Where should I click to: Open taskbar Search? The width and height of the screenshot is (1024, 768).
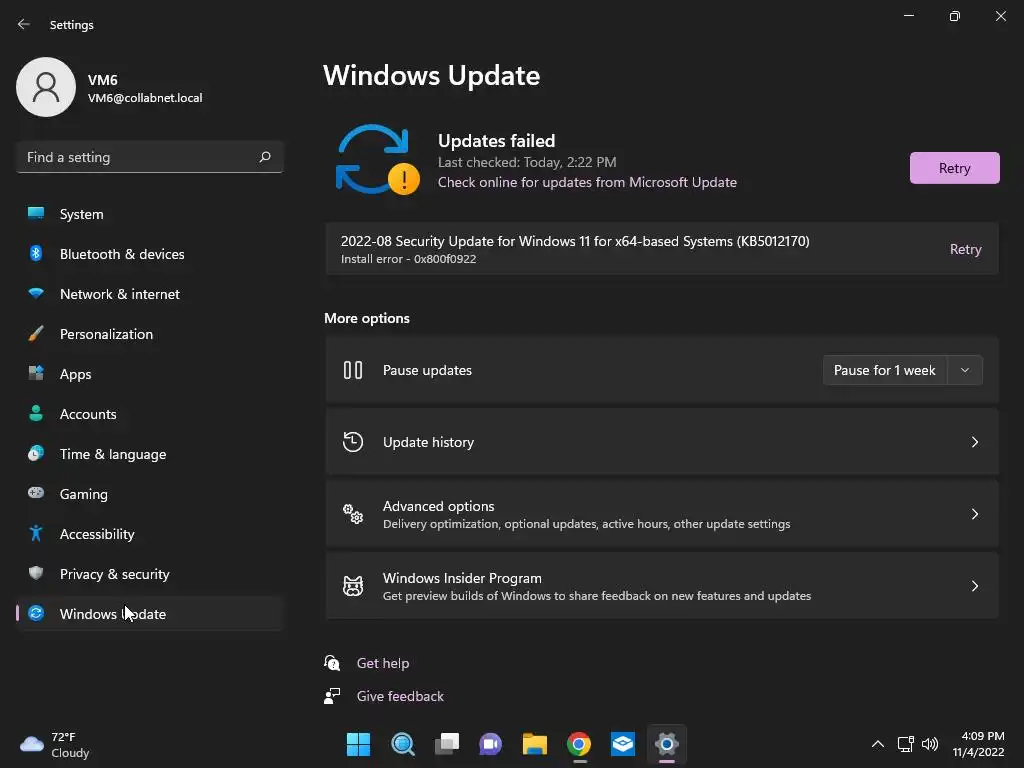(402, 744)
